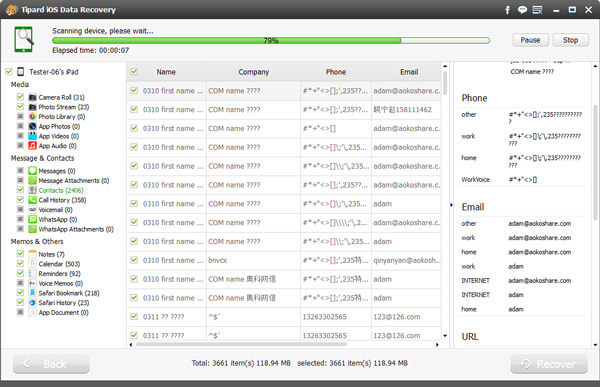Select the Notes icon
Image resolution: width=600 pixels, height=387 pixels.
(x=33, y=254)
